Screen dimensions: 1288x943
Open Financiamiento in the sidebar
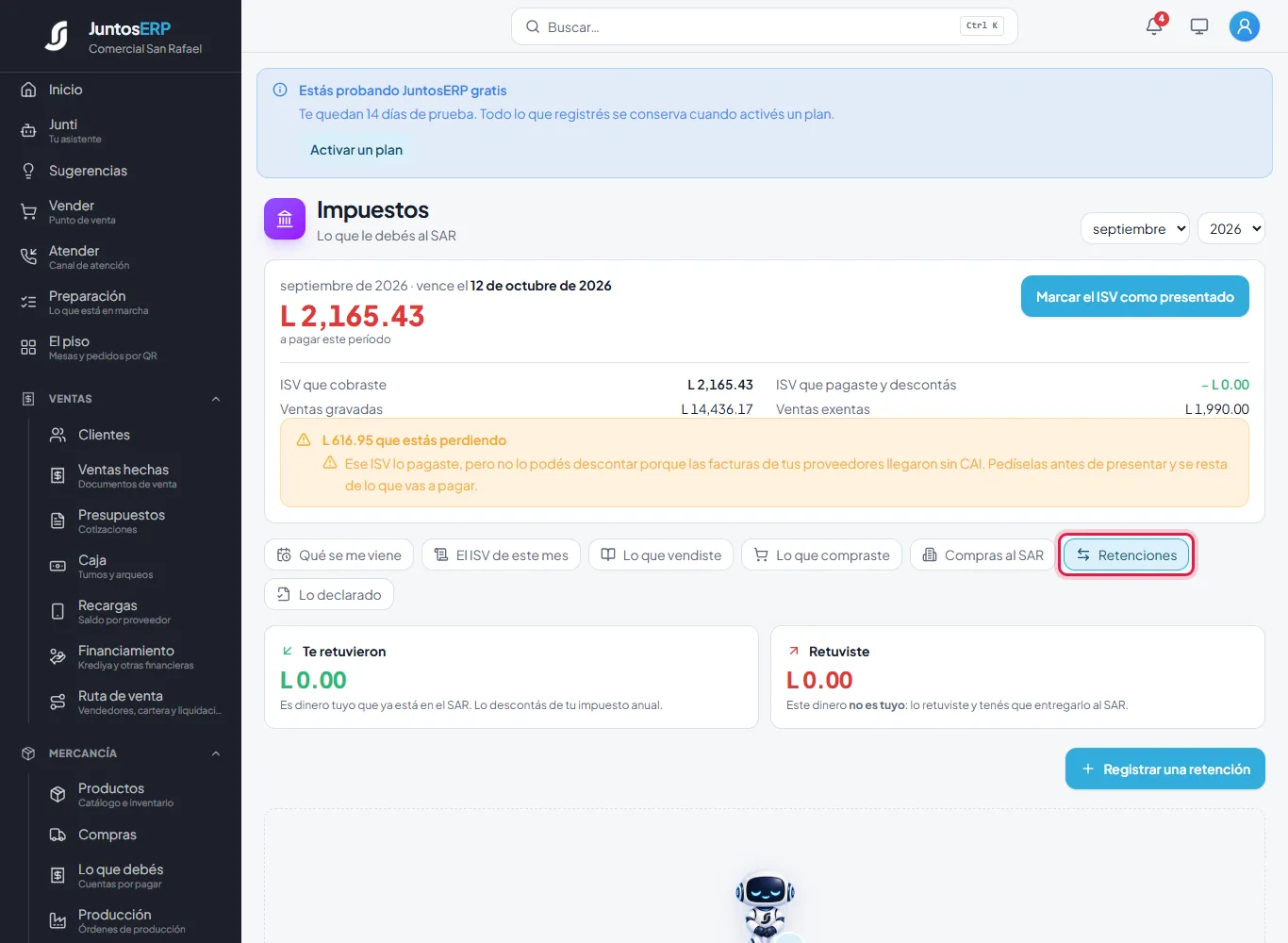(135, 657)
